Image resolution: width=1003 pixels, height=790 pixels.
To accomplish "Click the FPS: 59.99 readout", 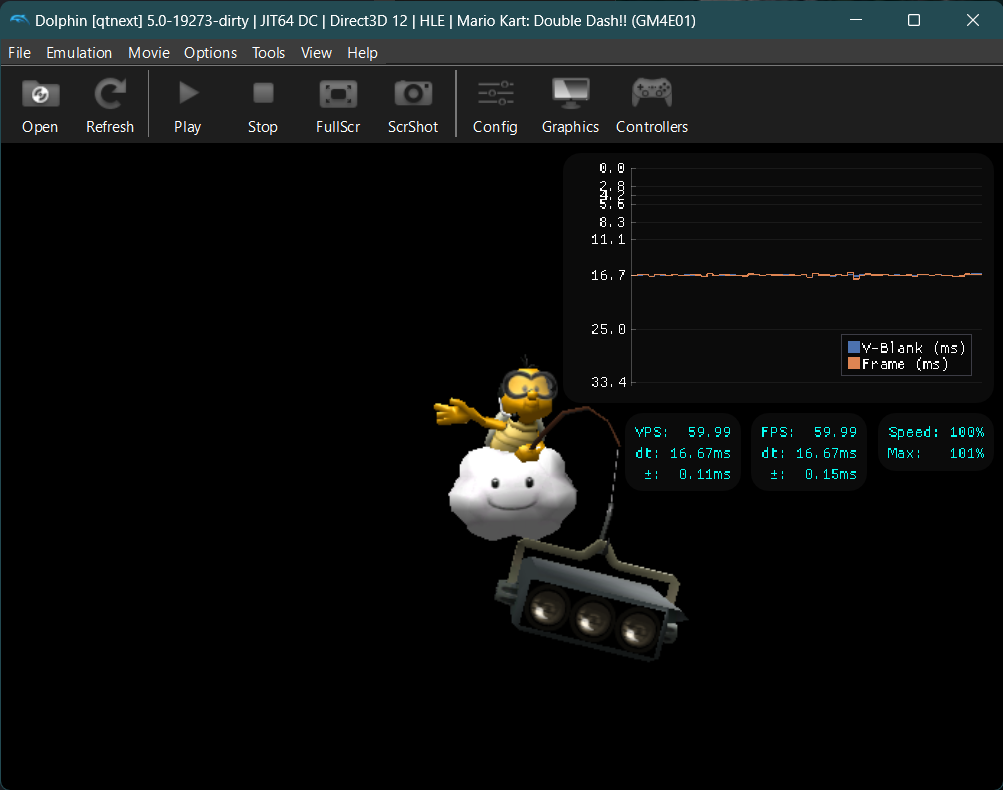I will 809,432.
